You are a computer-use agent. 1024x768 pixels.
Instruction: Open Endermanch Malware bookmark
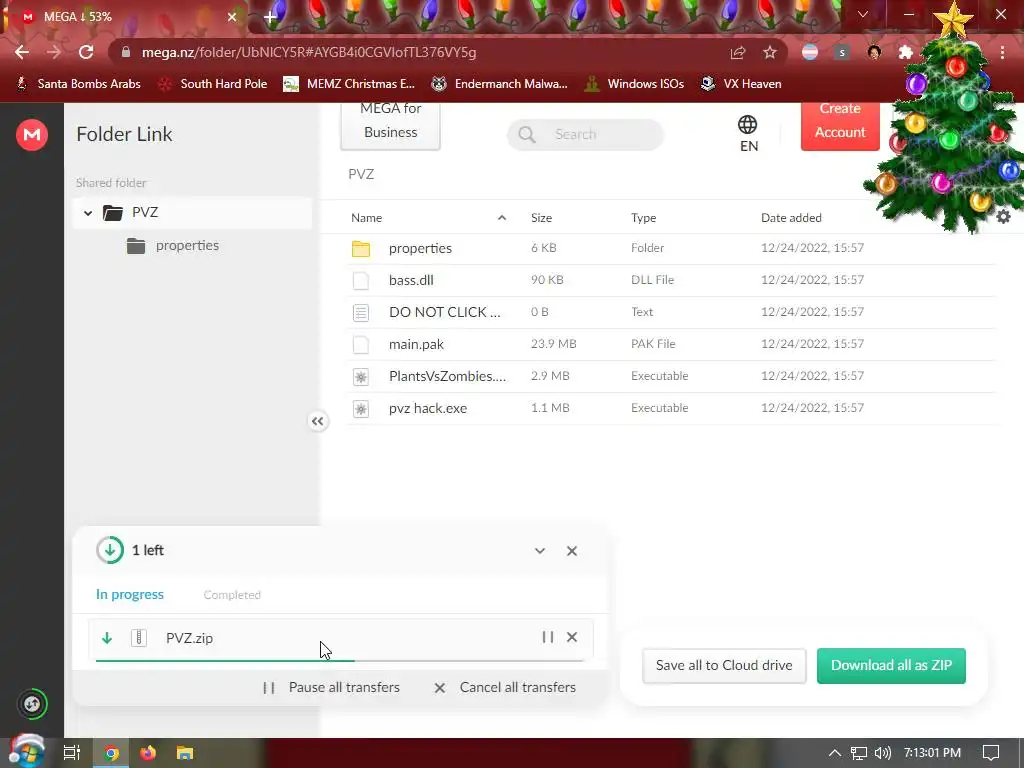pos(500,84)
